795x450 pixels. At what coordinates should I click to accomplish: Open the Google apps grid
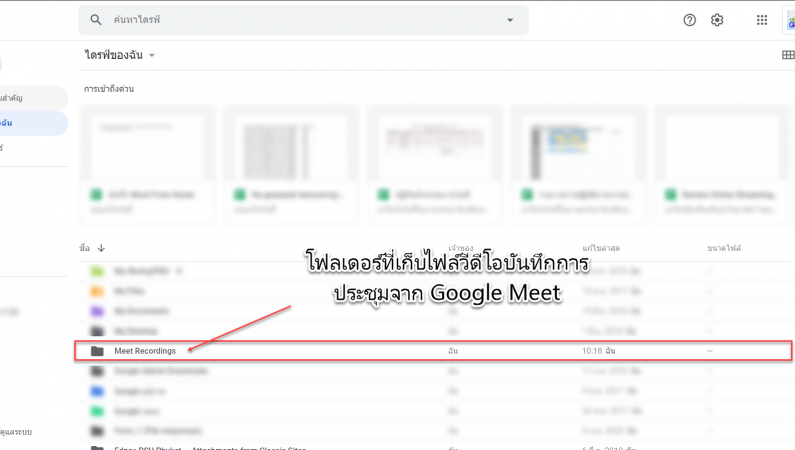[762, 20]
